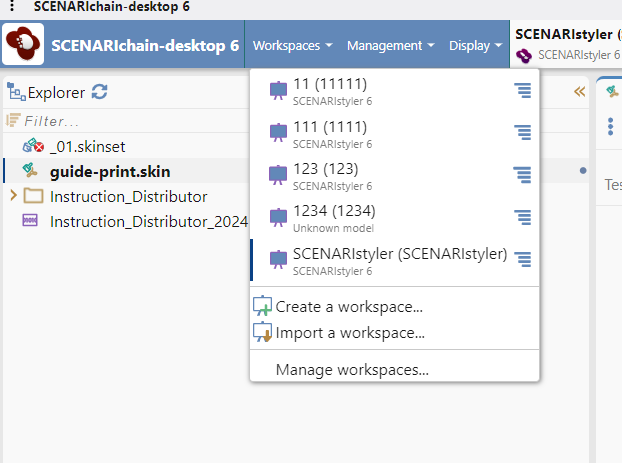This screenshot has width=622, height=463.
Task: Refresh the Explorer panel
Action: 99,92
